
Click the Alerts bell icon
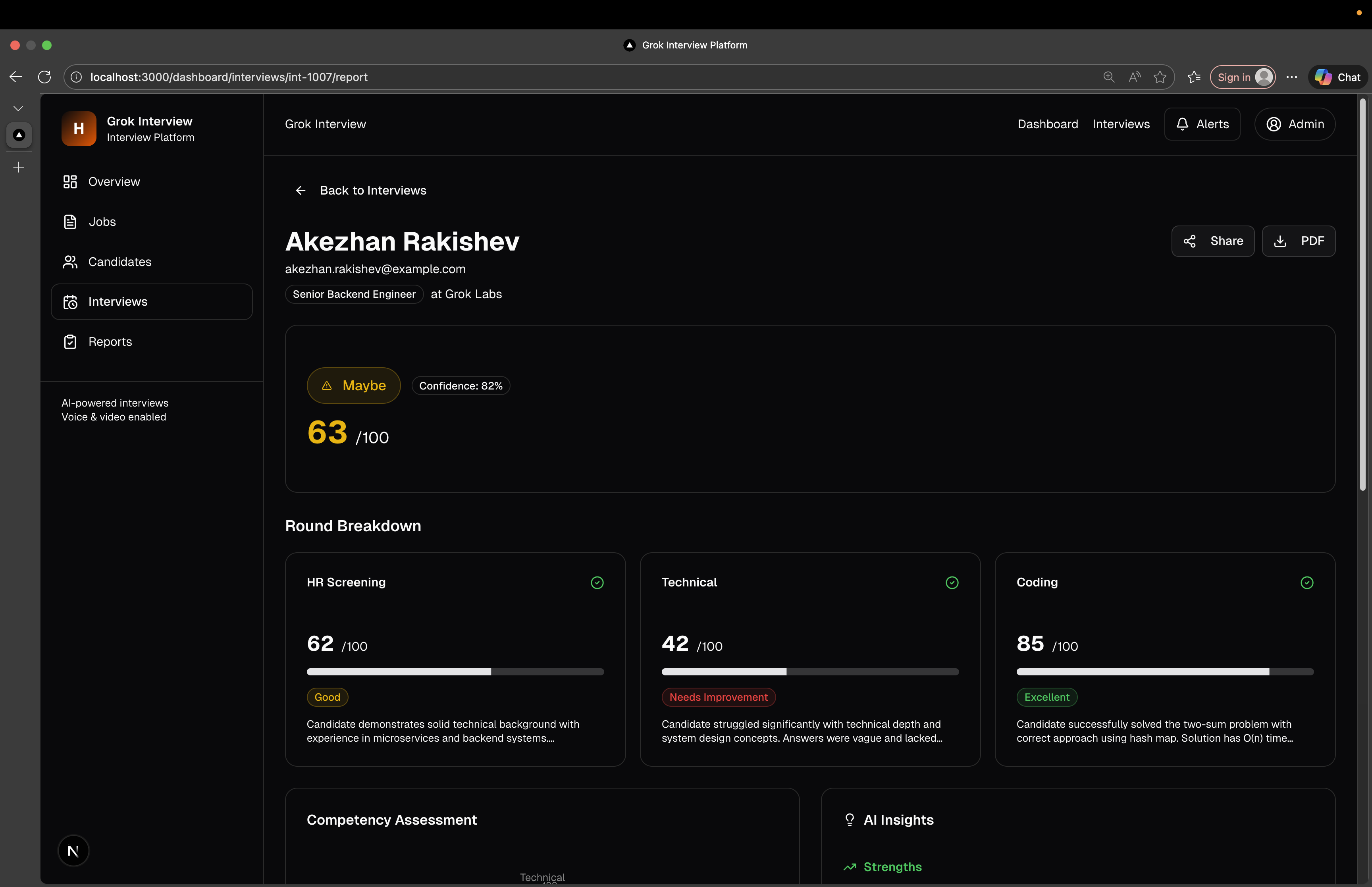[1182, 124]
